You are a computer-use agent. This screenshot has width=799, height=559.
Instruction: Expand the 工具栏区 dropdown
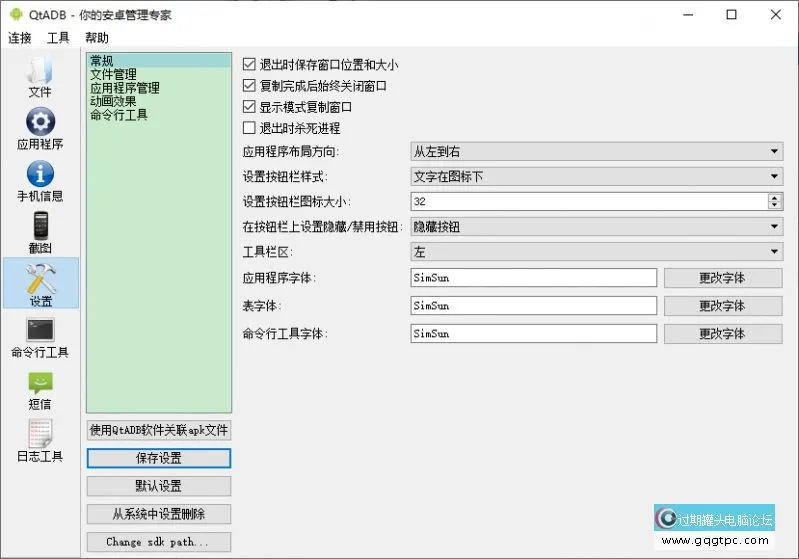pos(596,252)
